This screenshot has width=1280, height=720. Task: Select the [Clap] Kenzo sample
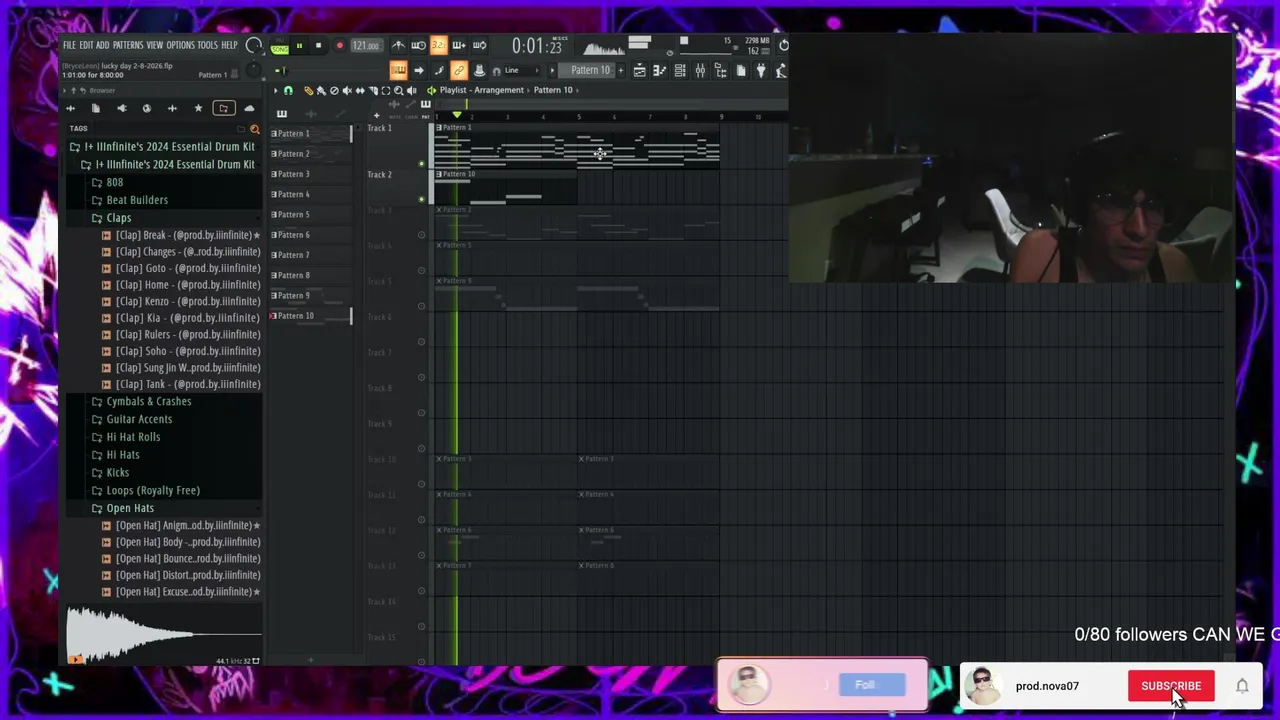181,301
